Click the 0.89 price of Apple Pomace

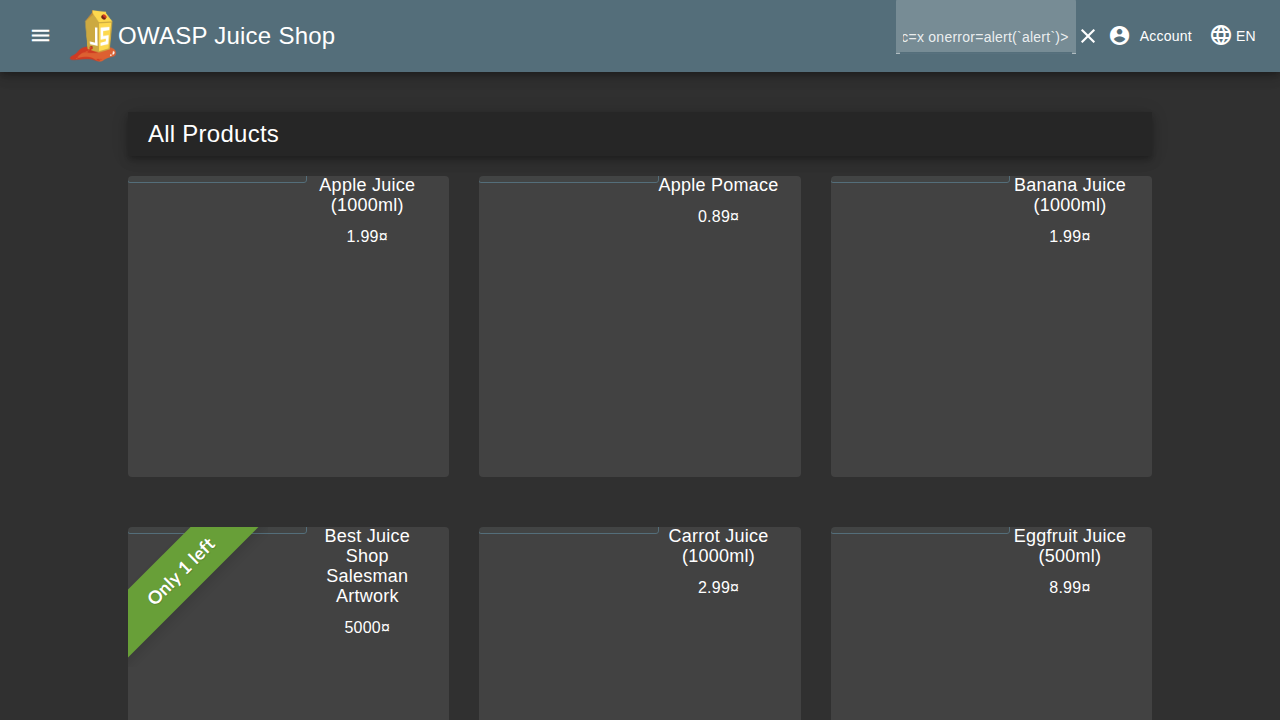[x=718, y=216]
